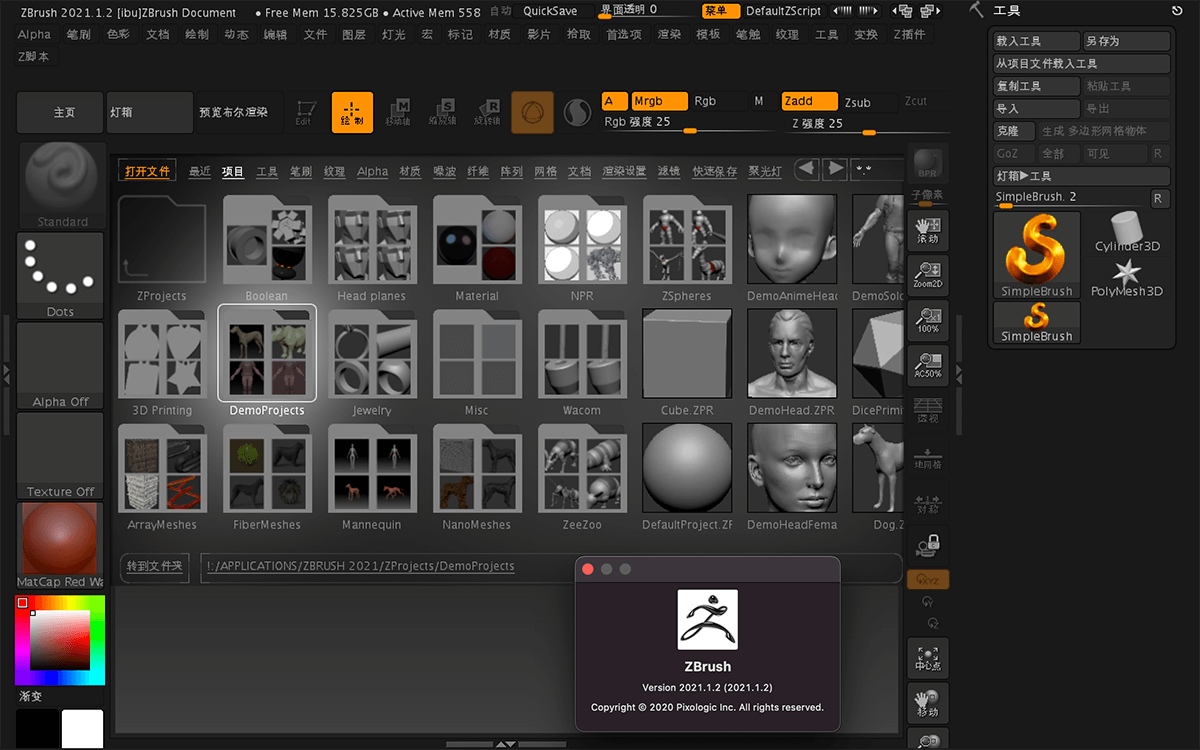Screen dimensions: 1200x750
Task: Toggle Rgb paint mode
Action: click(x=705, y=101)
